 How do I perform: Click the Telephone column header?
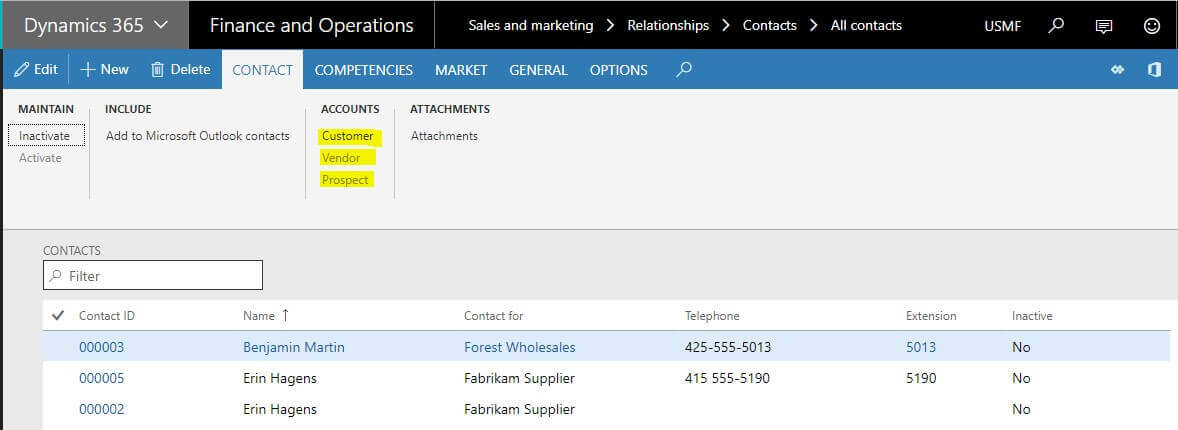[712, 316]
